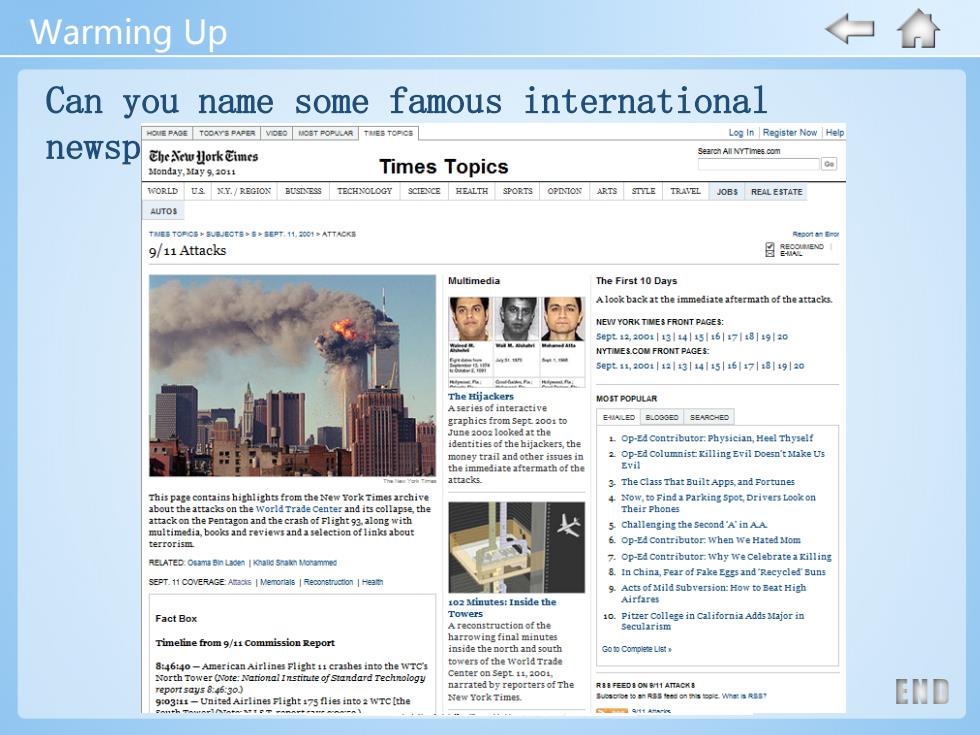The image size is (980, 735).
Task: Click the Go to Complete List link
Action: coord(636,649)
